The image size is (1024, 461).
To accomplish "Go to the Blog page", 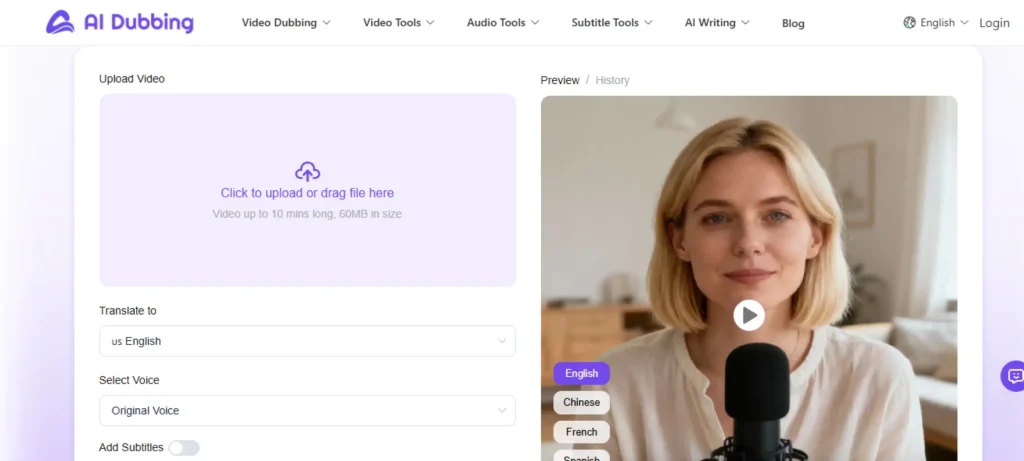I will click(793, 24).
